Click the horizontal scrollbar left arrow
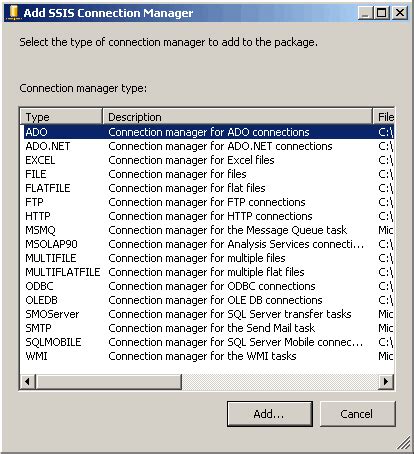This screenshot has height=454, width=414. click(x=28, y=381)
